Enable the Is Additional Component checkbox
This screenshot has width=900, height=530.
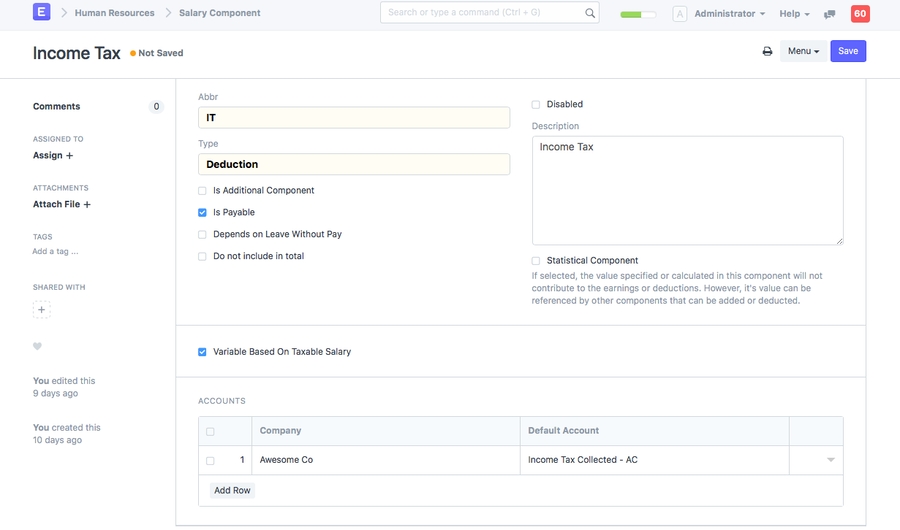tap(202, 191)
